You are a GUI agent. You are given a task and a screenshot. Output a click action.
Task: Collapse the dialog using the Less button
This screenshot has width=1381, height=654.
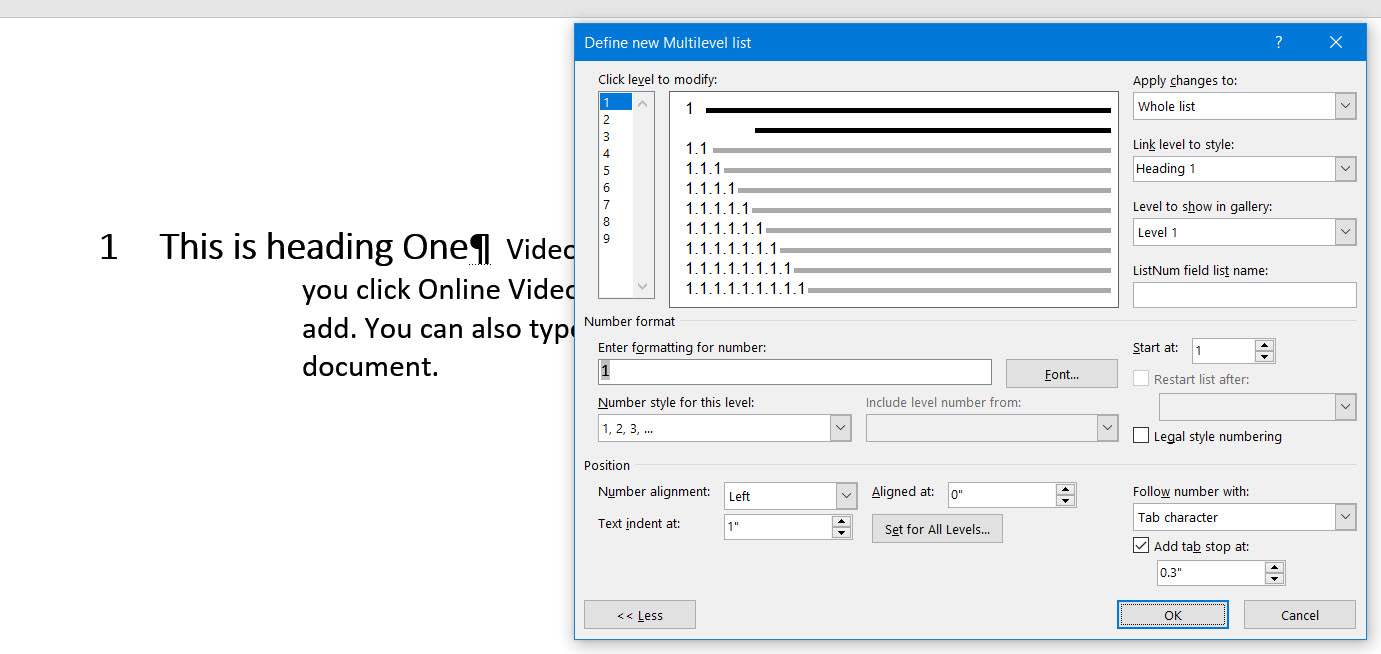639,614
